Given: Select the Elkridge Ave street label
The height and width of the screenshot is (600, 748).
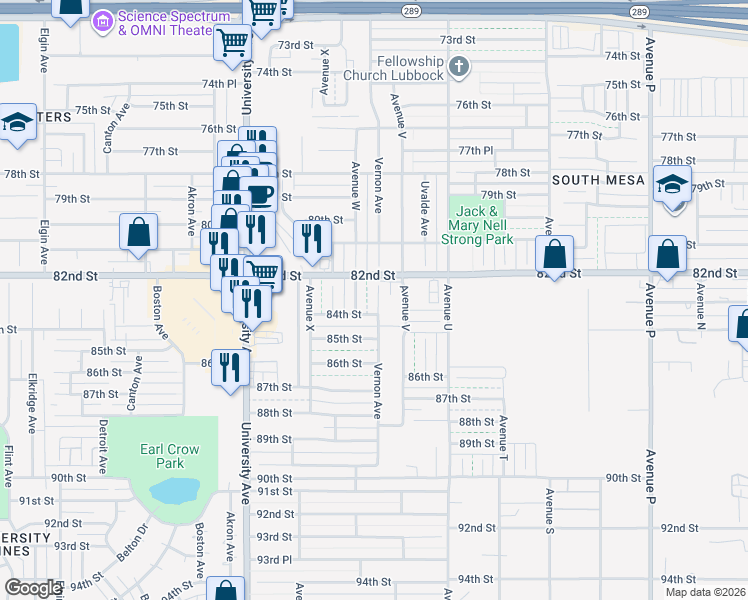Looking at the screenshot, I should pyautogui.click(x=32, y=403).
